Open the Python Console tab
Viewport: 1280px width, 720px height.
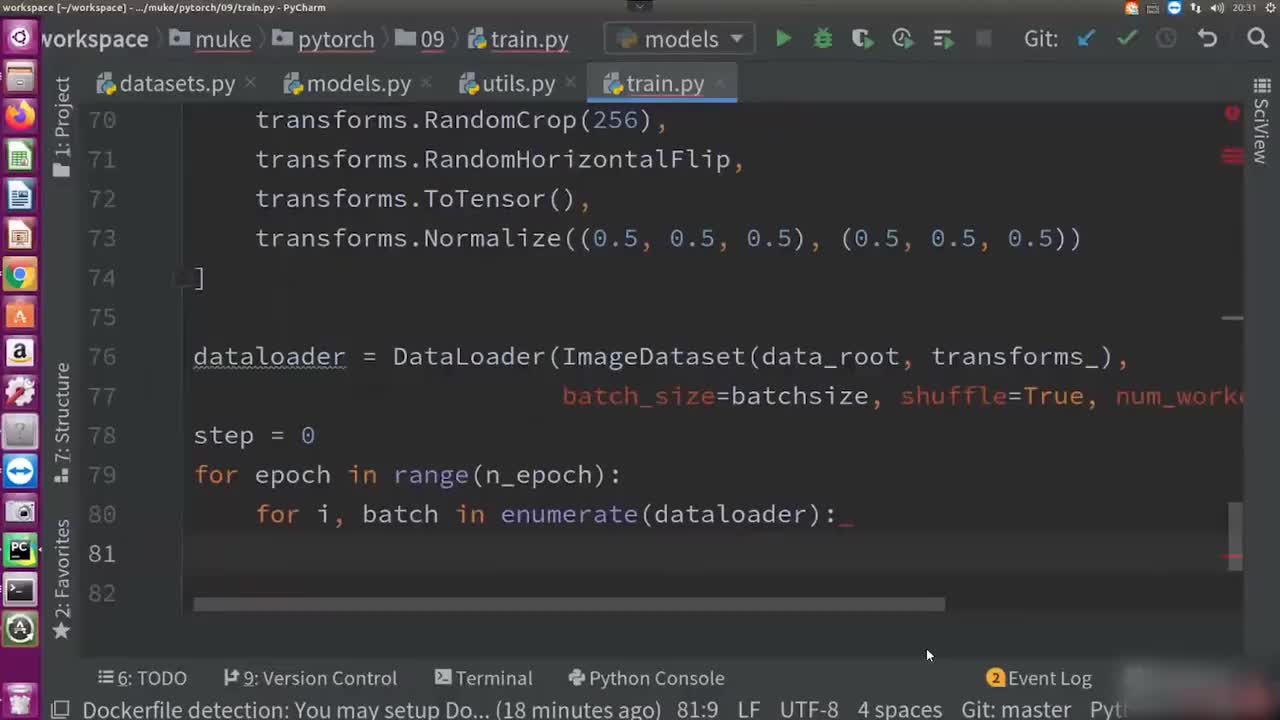[646, 678]
